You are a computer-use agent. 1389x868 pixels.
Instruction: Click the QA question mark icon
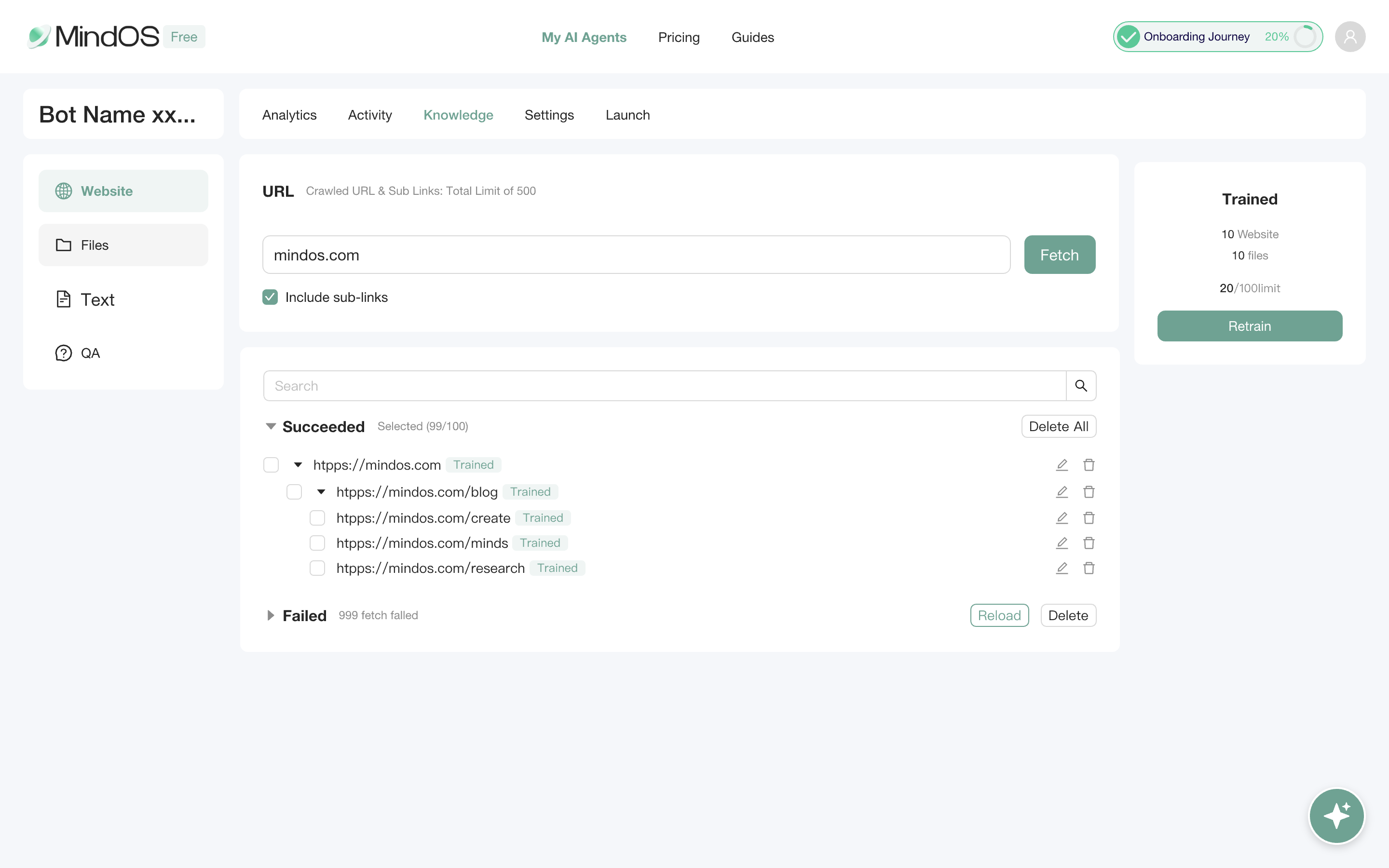click(64, 353)
